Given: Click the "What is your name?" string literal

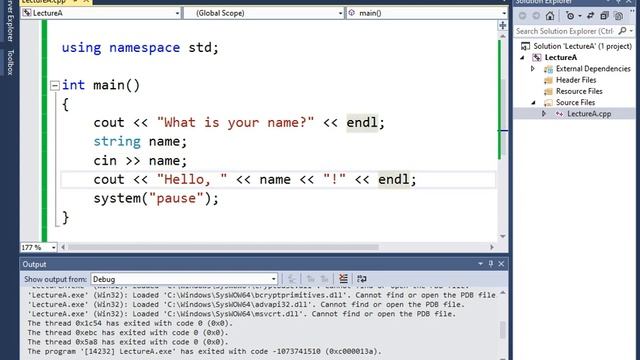Looking at the screenshot, I should point(236,122).
